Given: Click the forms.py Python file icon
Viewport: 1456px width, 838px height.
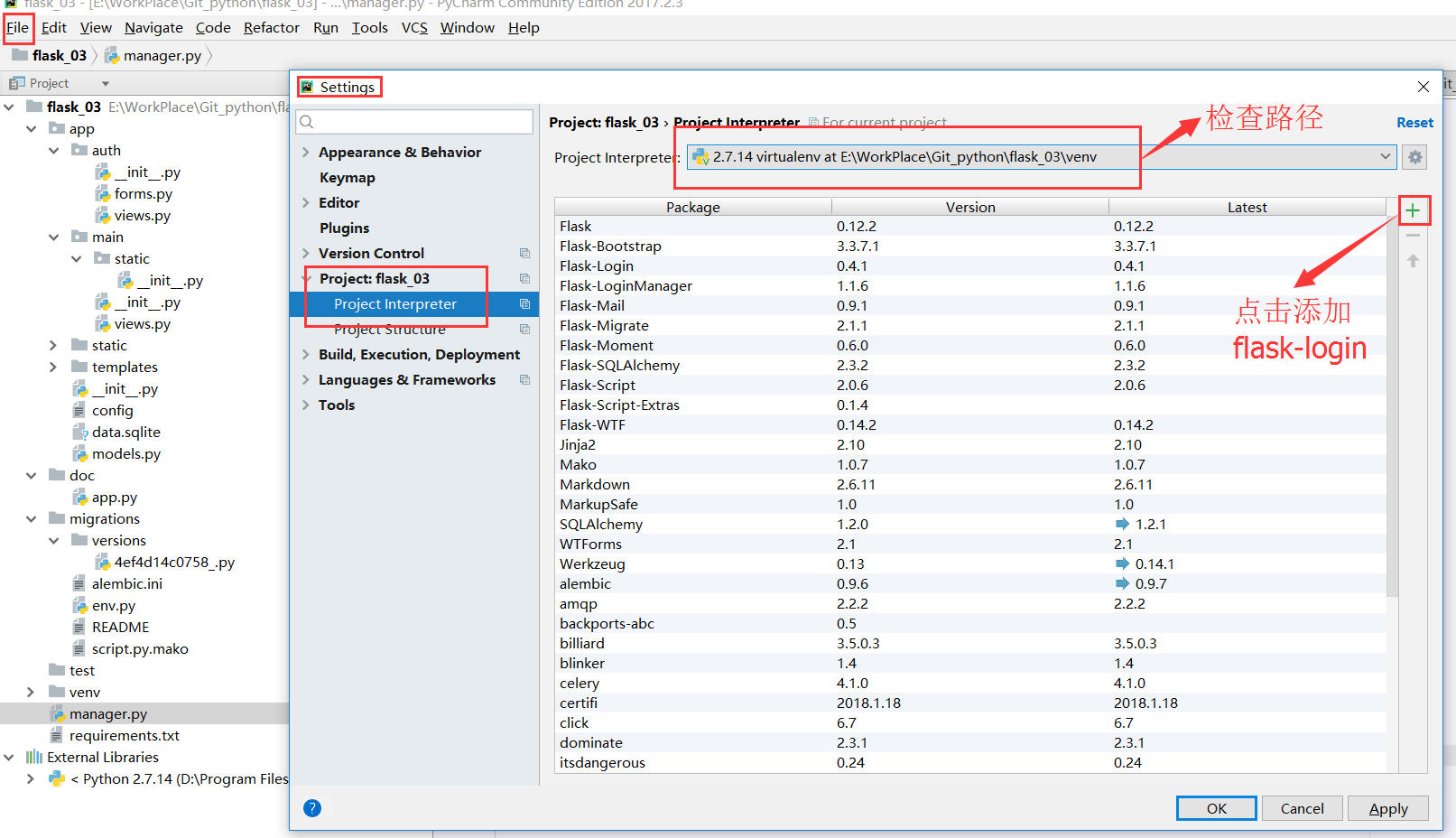Looking at the screenshot, I should [103, 194].
